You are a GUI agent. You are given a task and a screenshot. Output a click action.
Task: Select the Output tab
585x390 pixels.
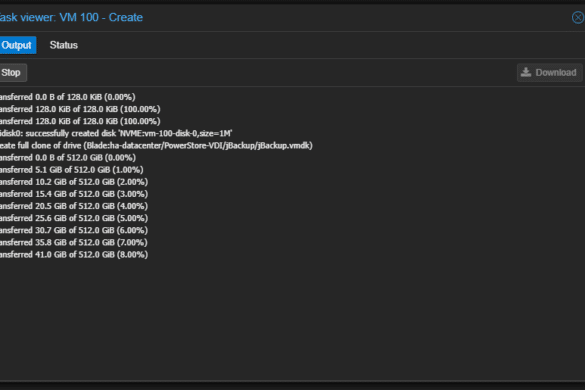[18, 45]
